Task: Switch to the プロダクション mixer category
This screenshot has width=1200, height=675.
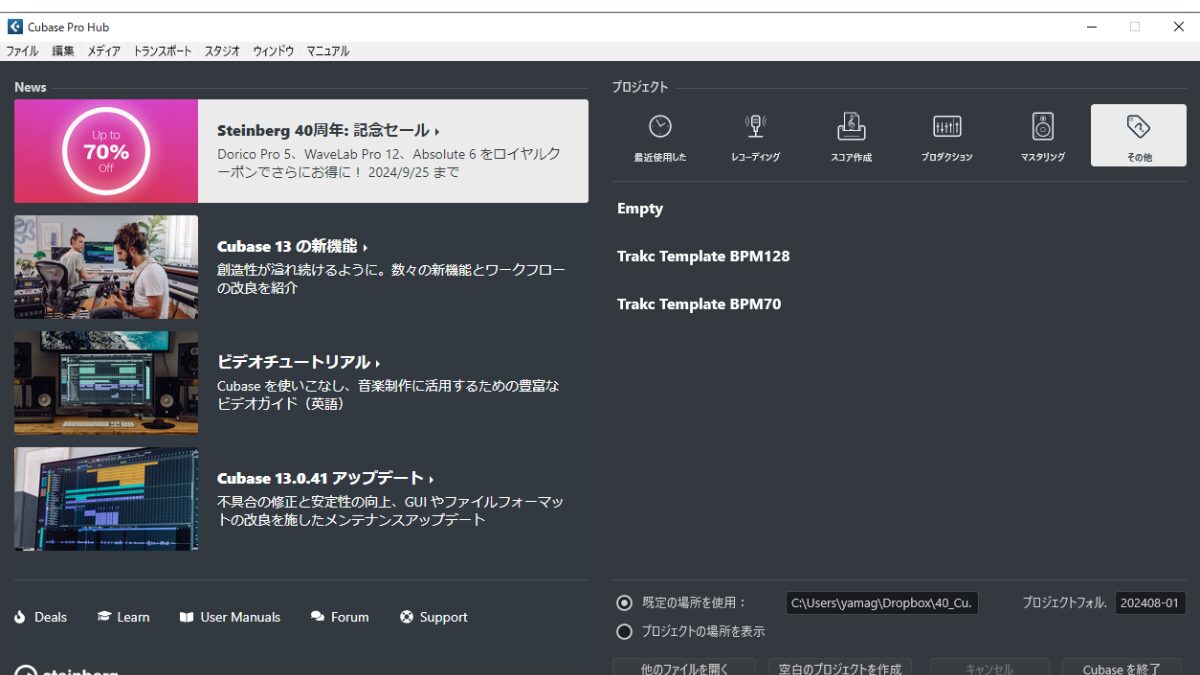Action: tap(947, 136)
